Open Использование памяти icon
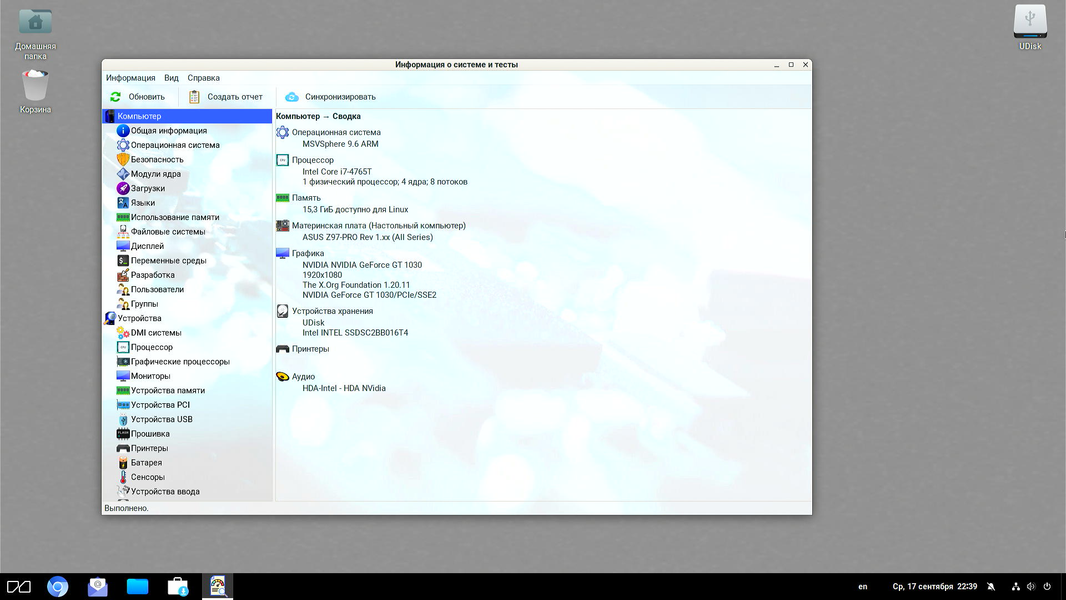This screenshot has height=600, width=1066. tap(123, 217)
